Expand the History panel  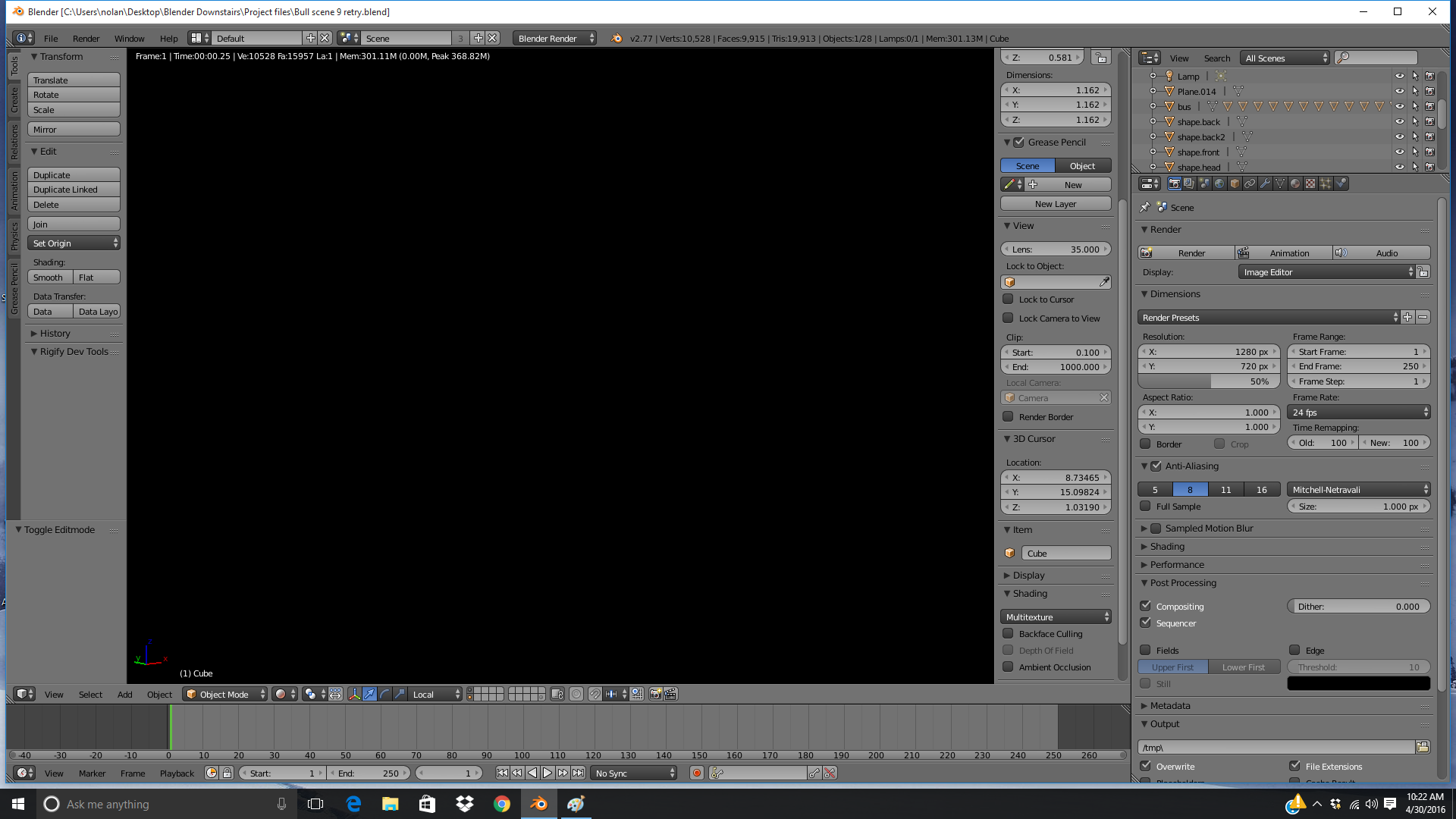click(x=33, y=333)
